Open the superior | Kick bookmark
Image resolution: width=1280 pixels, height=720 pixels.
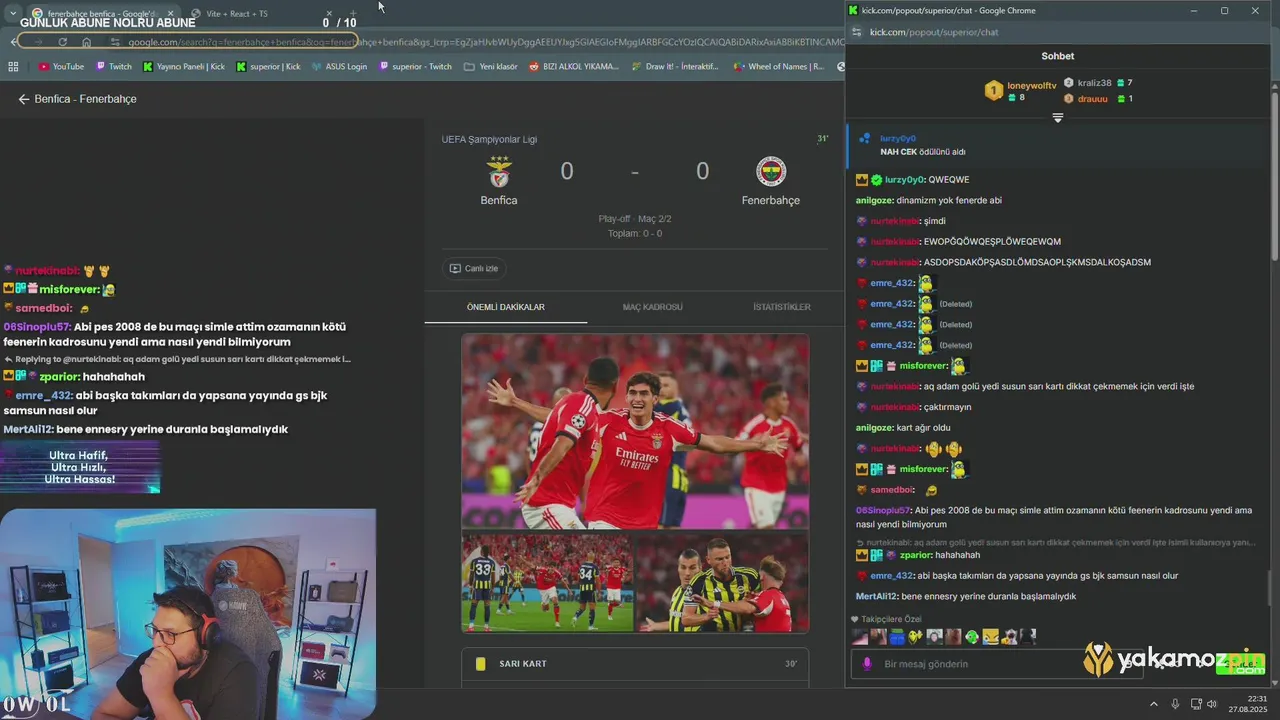[x=268, y=67]
